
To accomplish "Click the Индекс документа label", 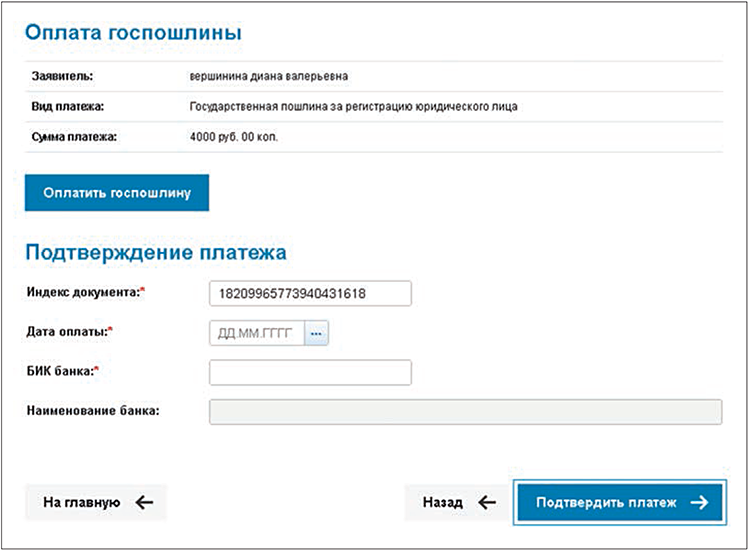I will coord(87,292).
